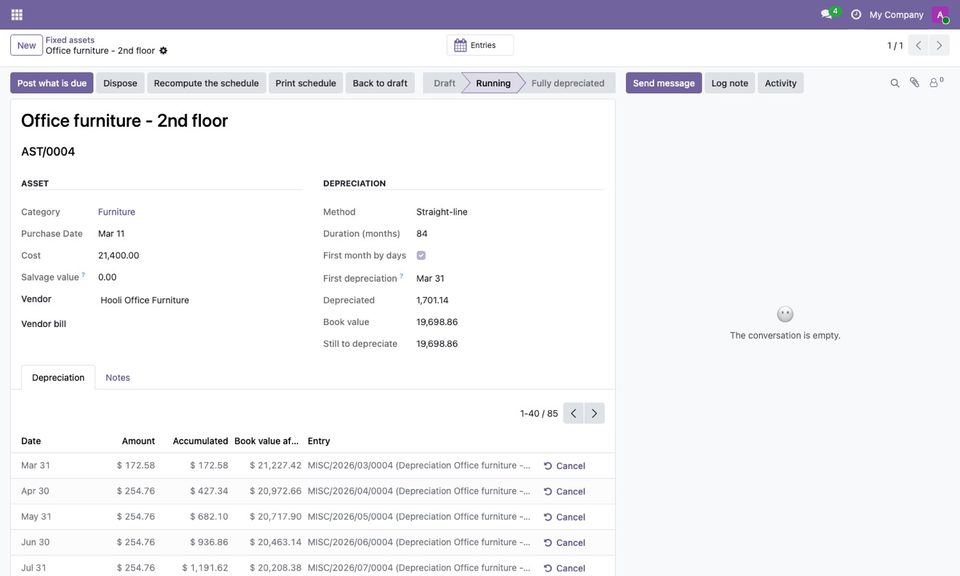Switch to the Notes tab
This screenshot has width=960, height=576.
click(x=118, y=378)
